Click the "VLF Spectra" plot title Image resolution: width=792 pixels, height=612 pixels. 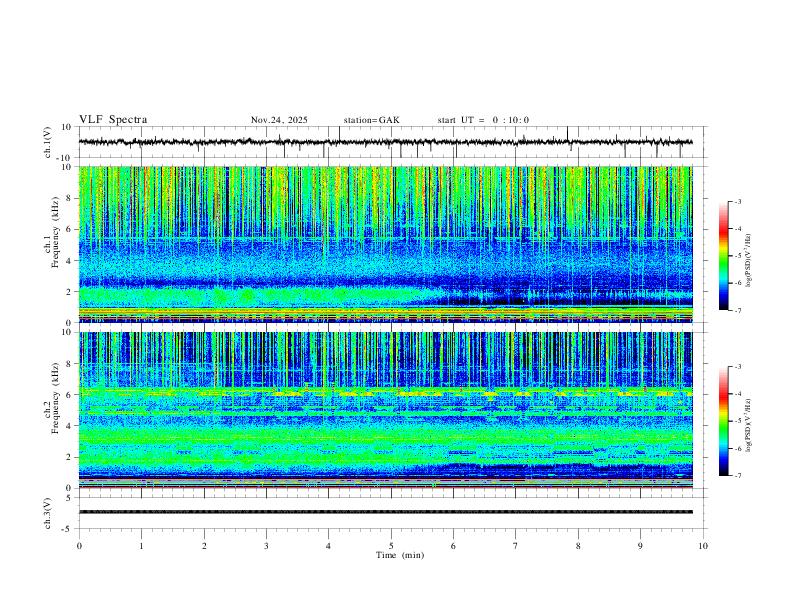coord(113,120)
